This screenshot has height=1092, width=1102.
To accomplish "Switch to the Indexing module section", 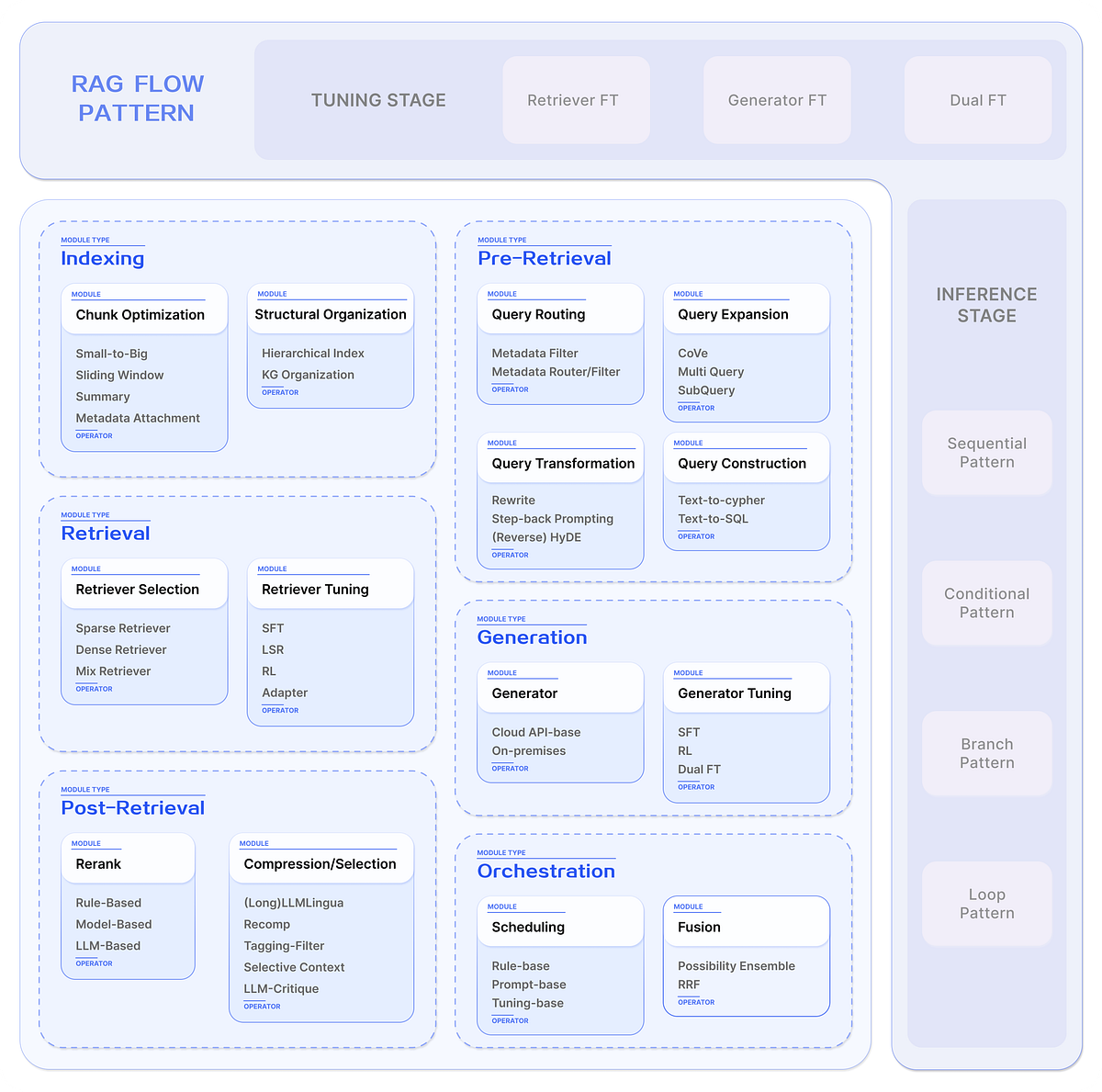I will pos(102,258).
